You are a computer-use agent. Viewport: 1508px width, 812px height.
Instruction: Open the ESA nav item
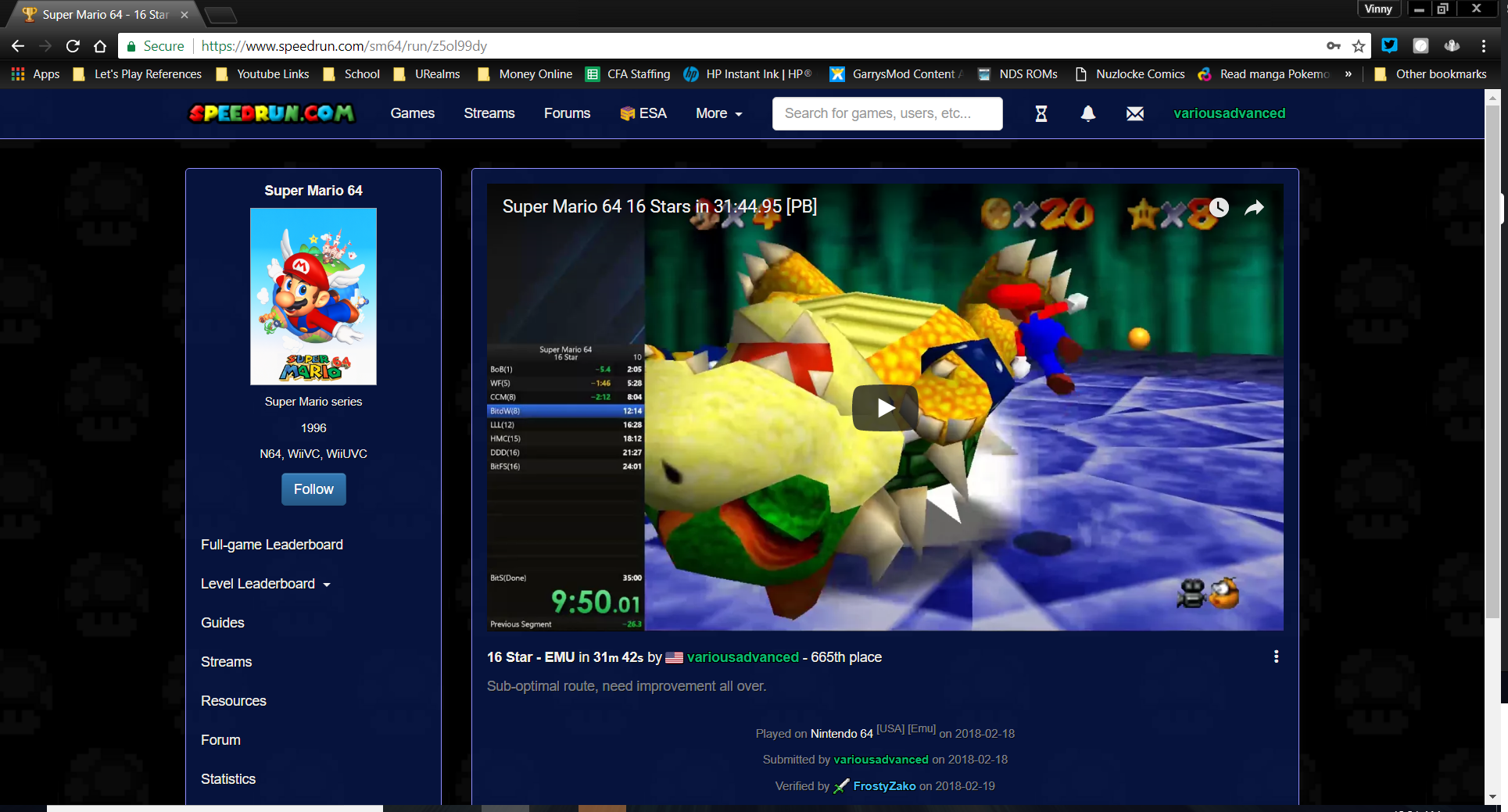click(643, 113)
